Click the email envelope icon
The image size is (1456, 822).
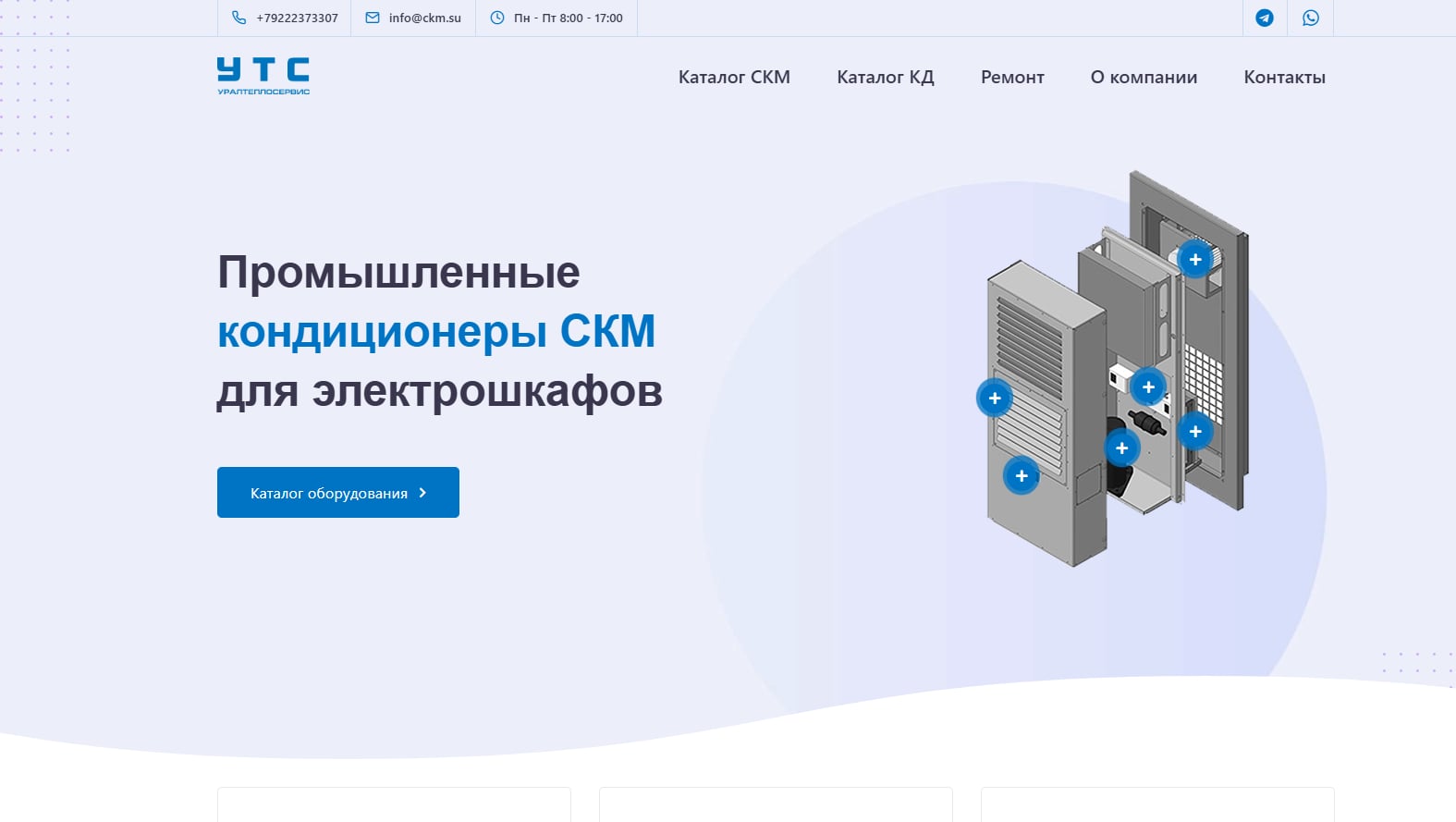[373, 18]
